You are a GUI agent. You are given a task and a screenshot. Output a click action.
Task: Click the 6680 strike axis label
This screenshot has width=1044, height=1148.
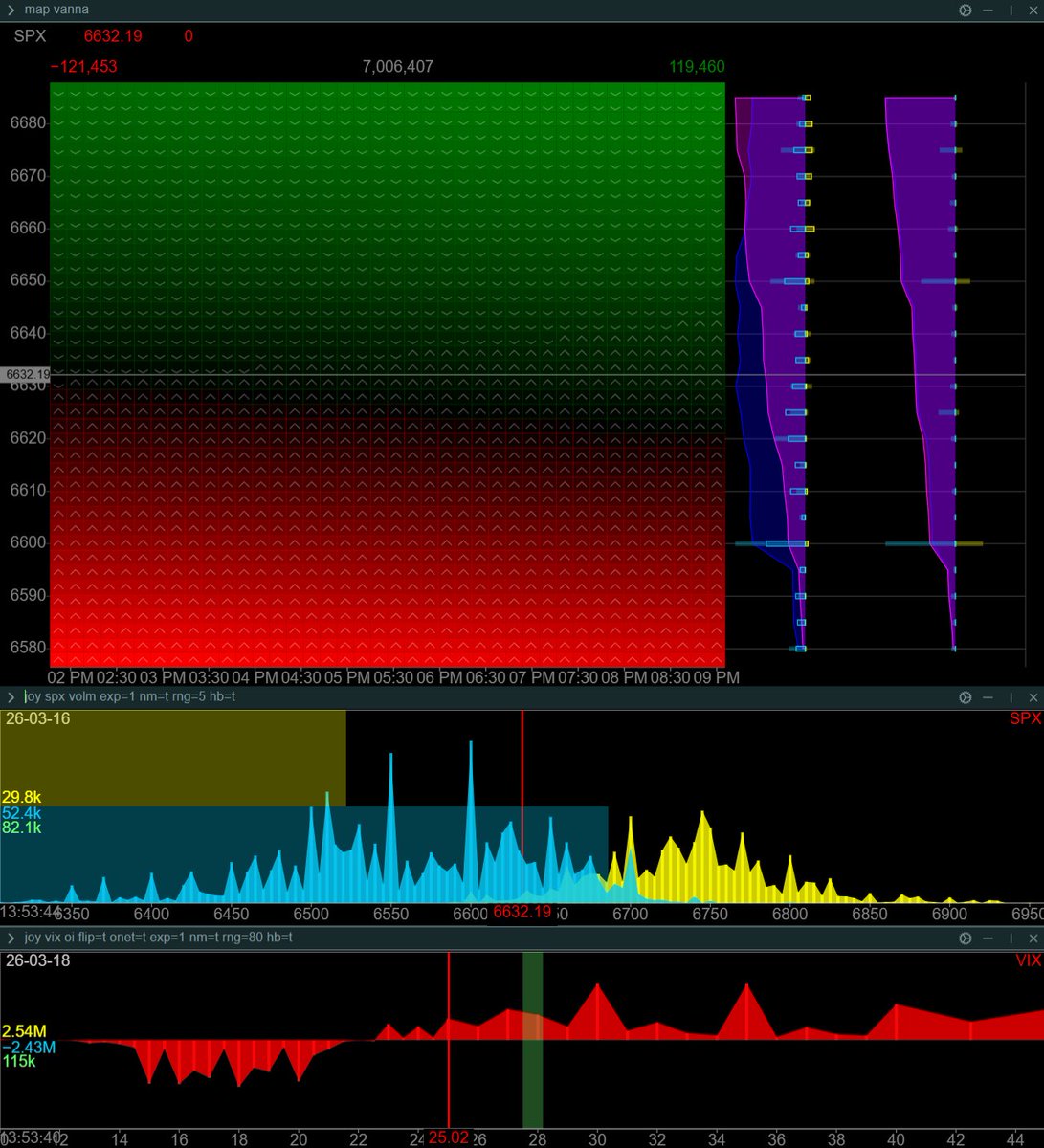[x=28, y=123]
